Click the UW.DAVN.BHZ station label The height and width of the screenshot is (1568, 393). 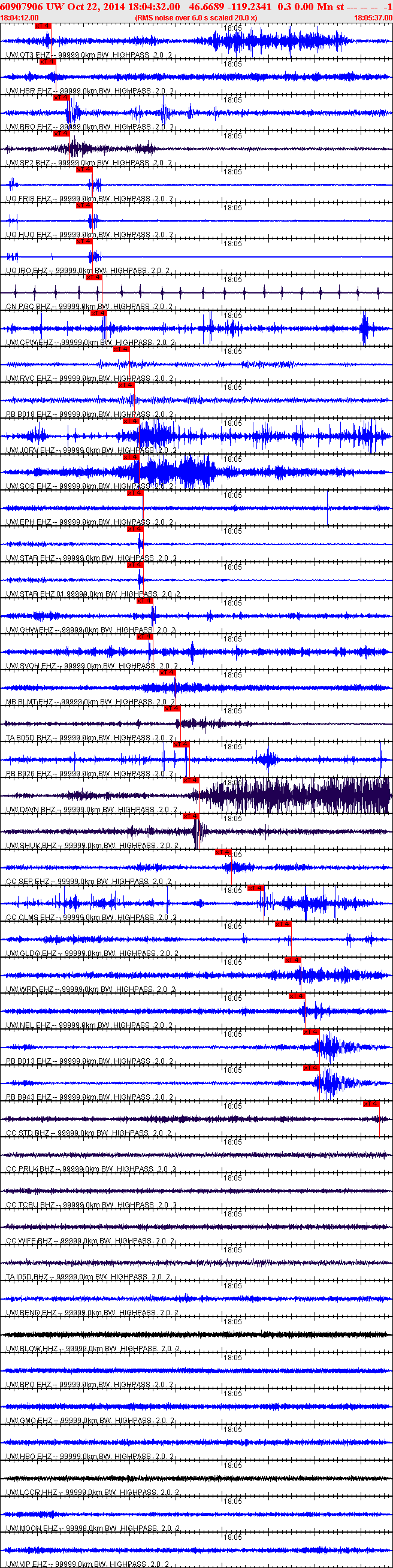[92, 810]
